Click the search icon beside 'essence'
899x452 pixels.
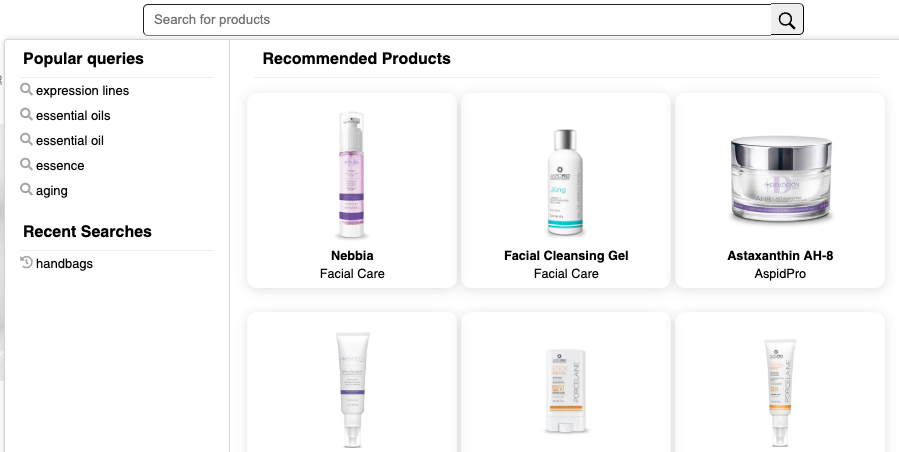(x=27, y=165)
